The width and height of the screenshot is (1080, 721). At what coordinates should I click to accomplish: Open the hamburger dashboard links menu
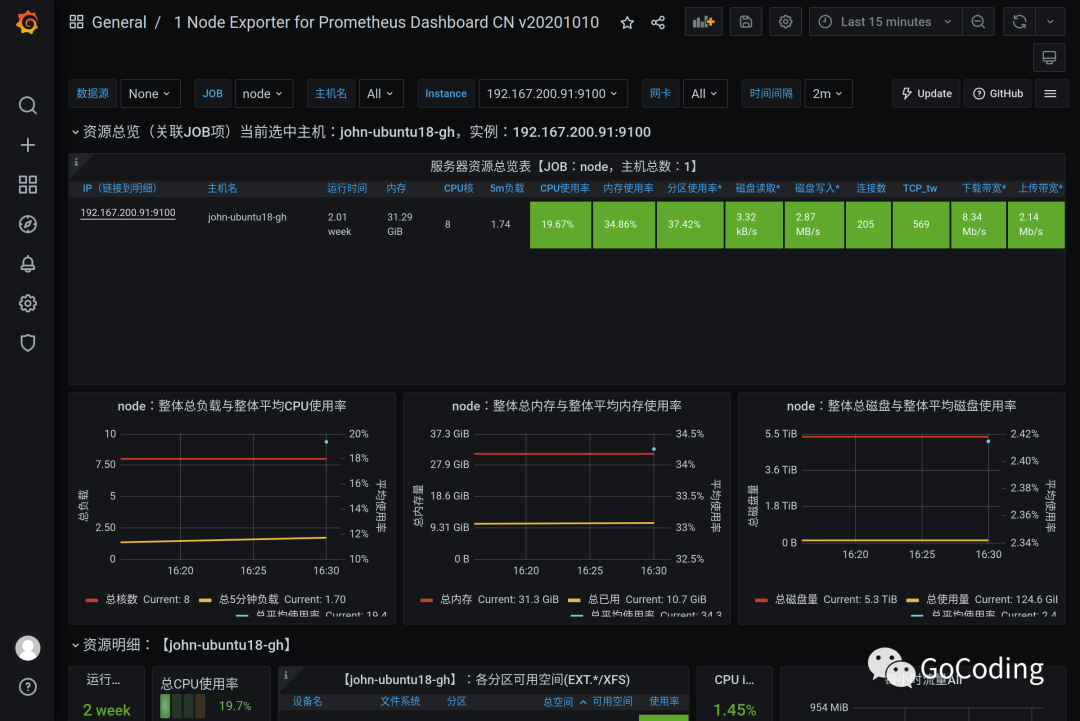1050,94
